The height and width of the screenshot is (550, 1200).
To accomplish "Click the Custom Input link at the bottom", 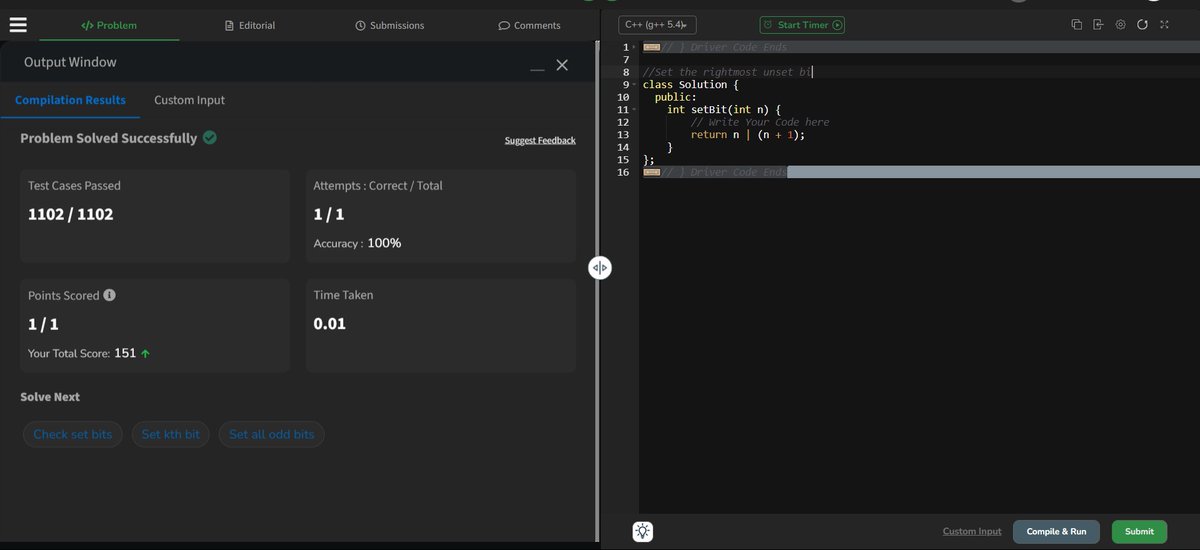I will [972, 532].
